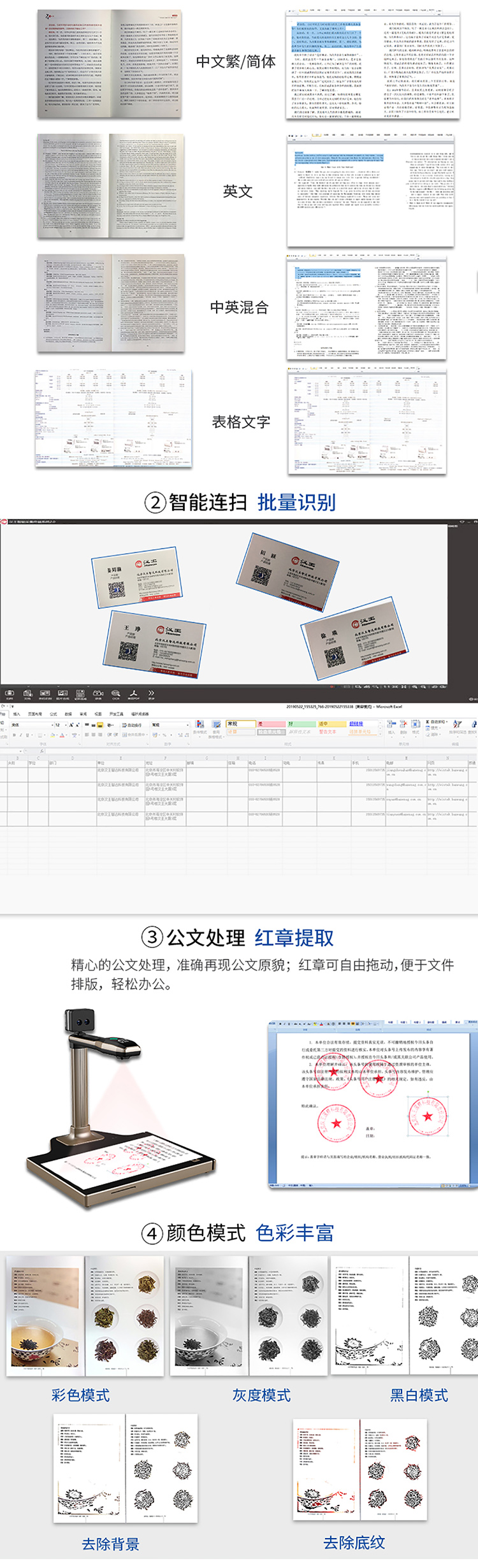This screenshot has height=1568, width=478.
Task: Click Excel Delete cells icon
Action: click(403, 726)
